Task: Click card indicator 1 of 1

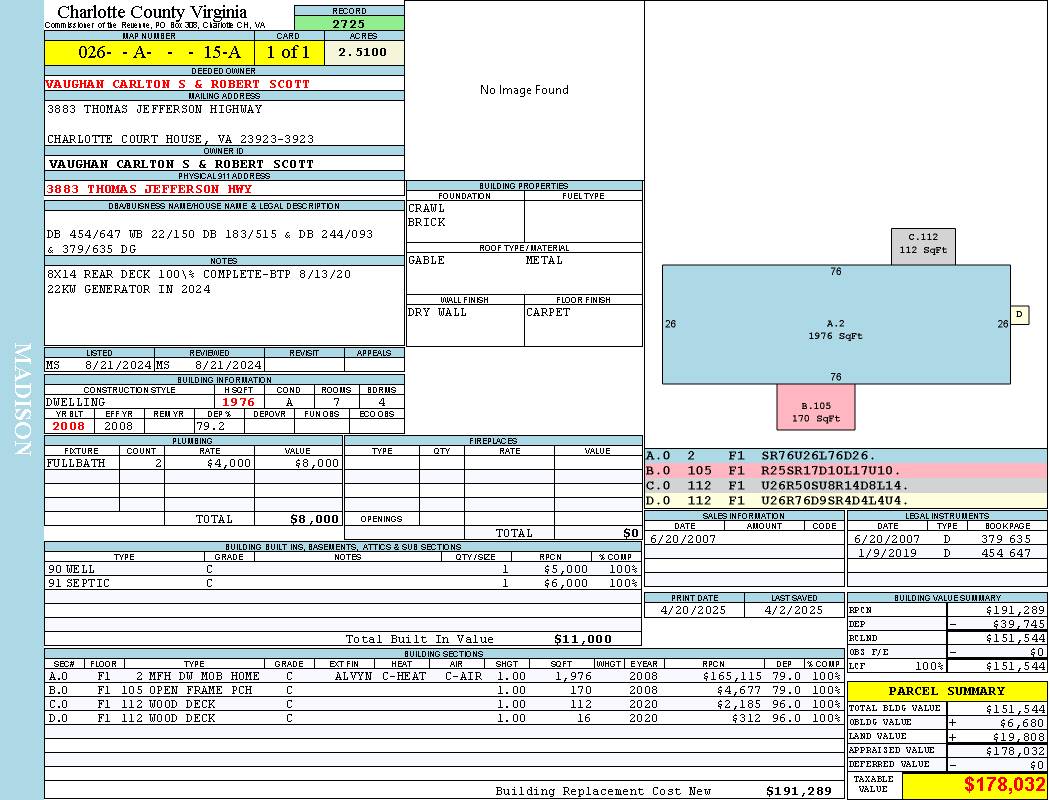Action: click(x=289, y=52)
